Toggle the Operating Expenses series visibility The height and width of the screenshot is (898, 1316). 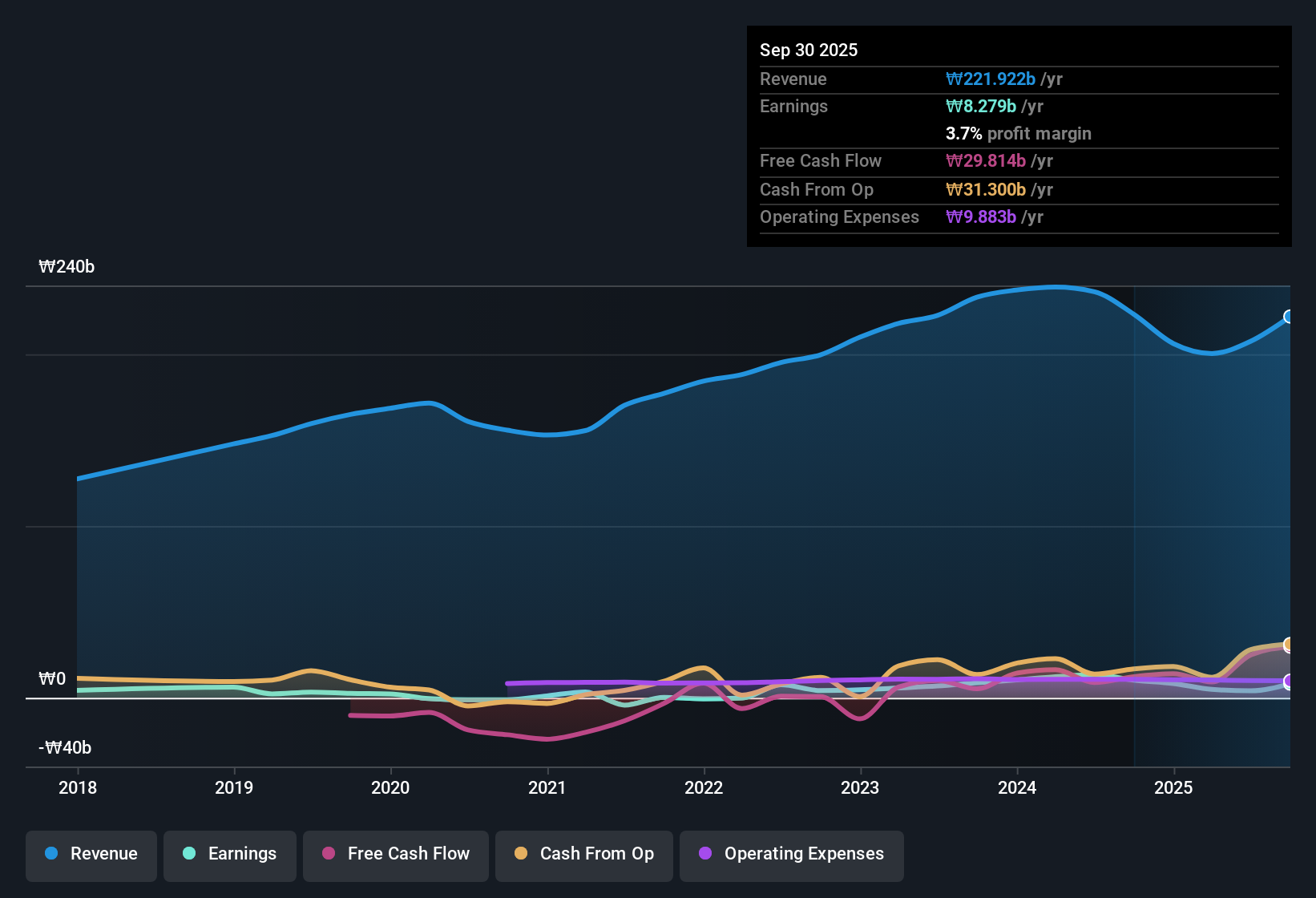[x=791, y=854]
